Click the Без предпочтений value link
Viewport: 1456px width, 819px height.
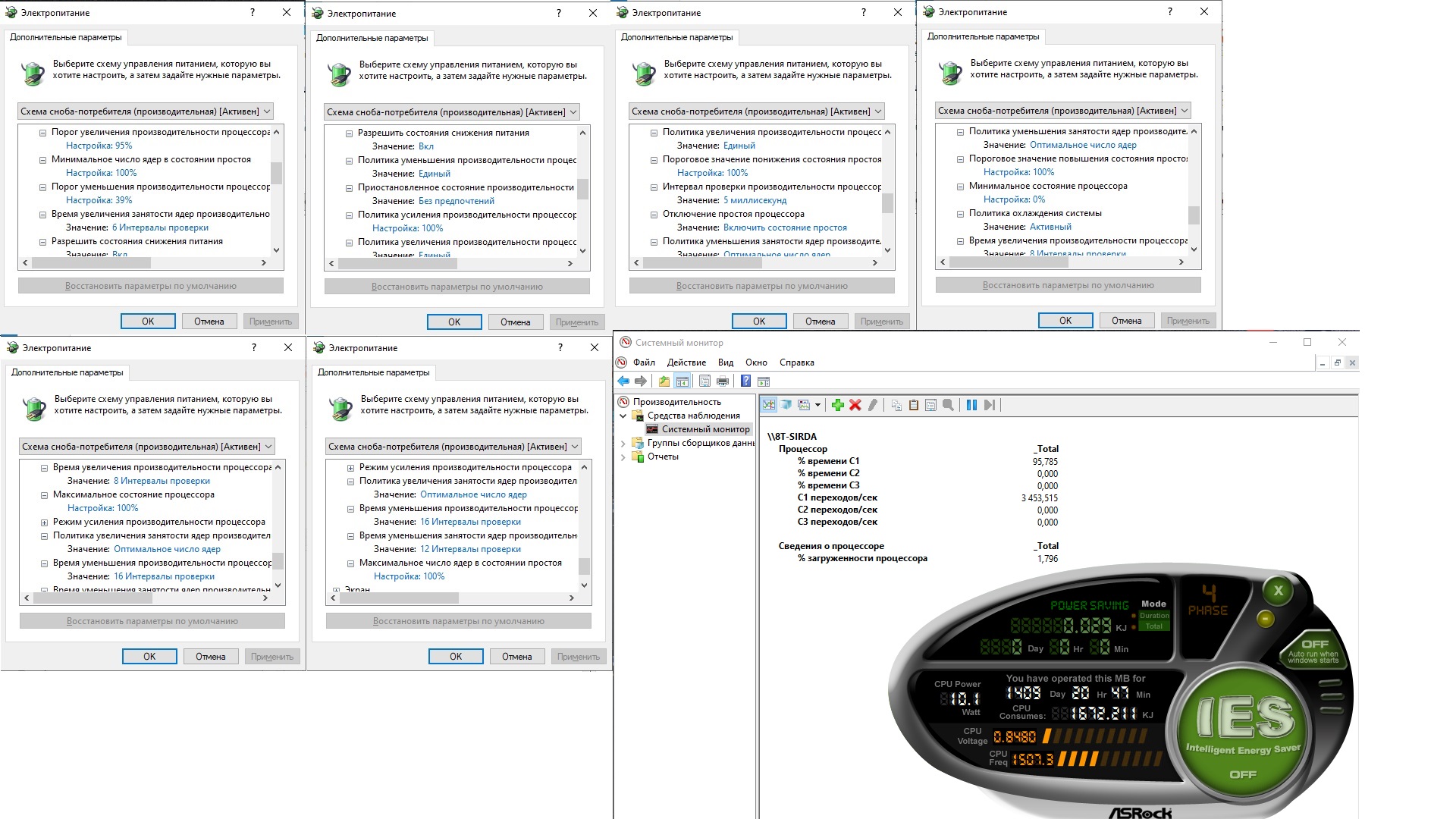click(x=456, y=201)
